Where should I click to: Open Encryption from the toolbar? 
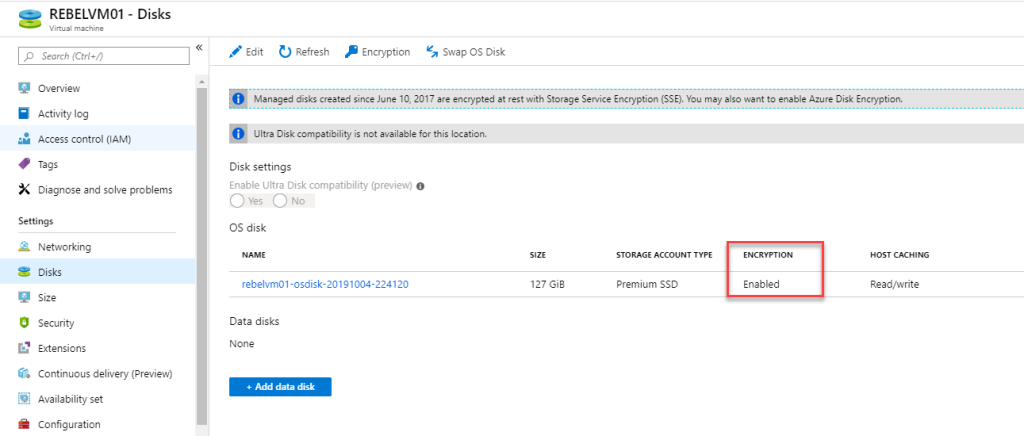377,52
